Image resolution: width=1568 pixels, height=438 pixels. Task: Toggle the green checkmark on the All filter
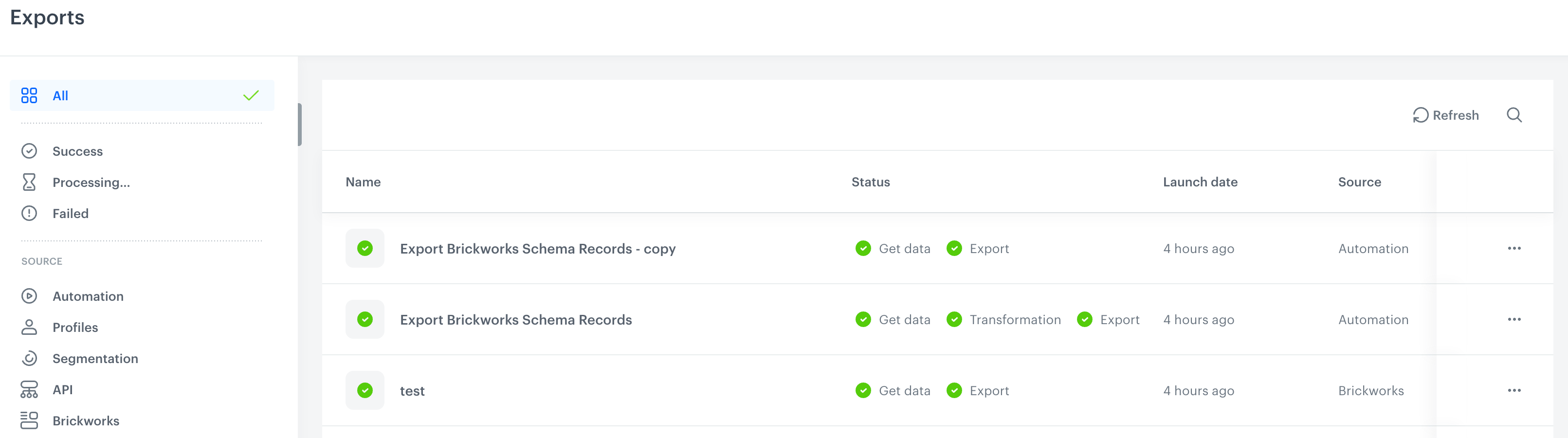coord(250,95)
